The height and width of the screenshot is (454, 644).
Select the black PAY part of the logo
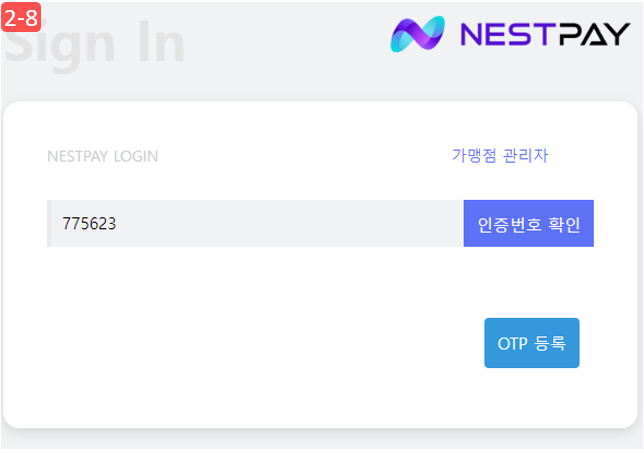click(x=591, y=34)
